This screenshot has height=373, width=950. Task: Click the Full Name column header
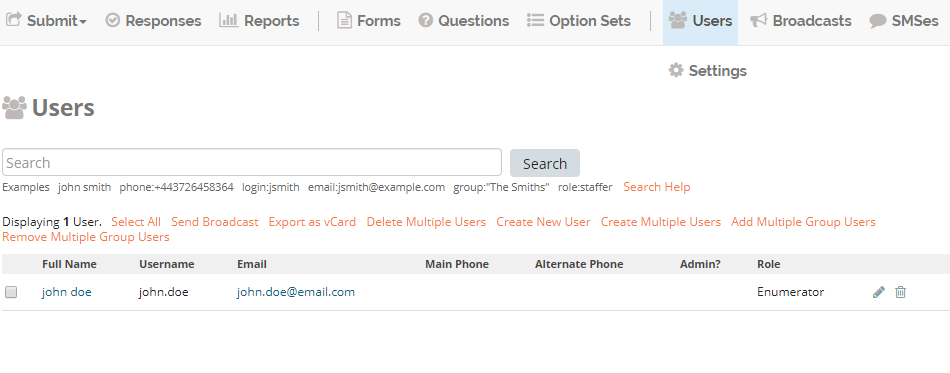[69, 265]
